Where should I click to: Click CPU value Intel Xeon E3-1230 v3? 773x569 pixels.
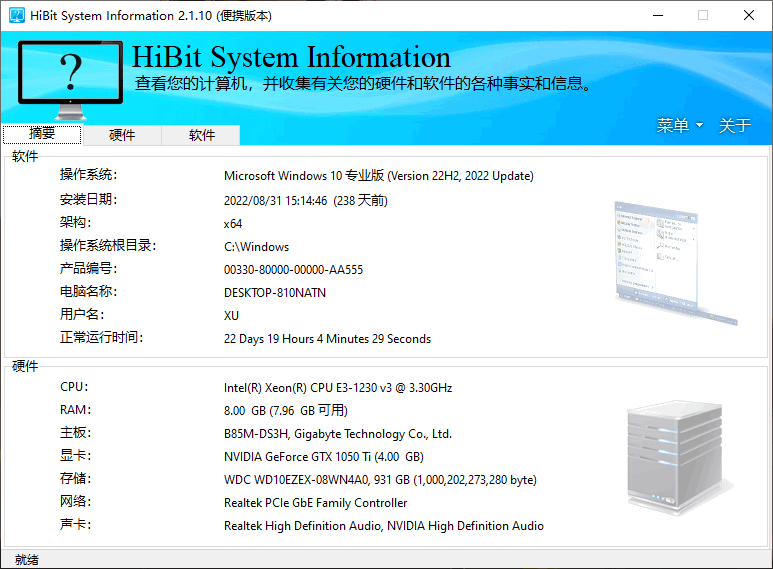[338, 388]
